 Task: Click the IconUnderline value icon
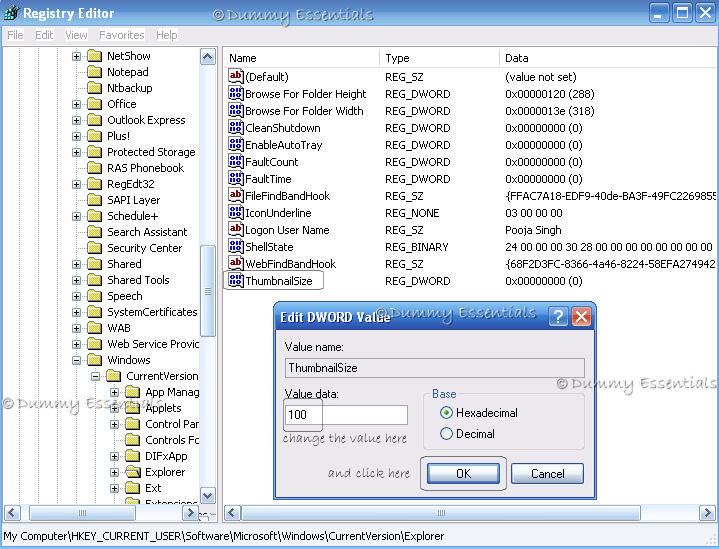tap(236, 212)
